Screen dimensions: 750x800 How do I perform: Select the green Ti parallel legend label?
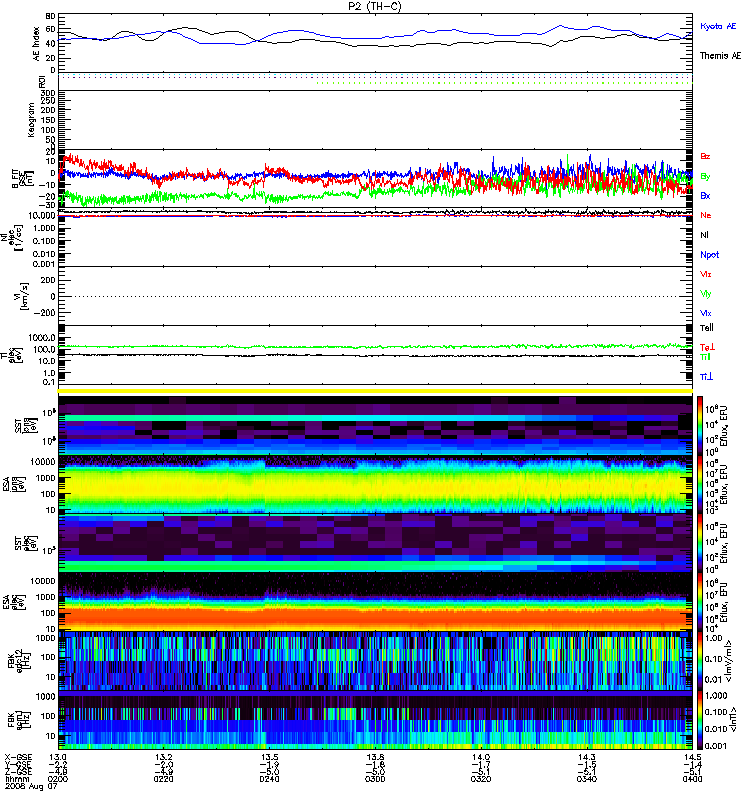pyautogui.click(x=705, y=357)
